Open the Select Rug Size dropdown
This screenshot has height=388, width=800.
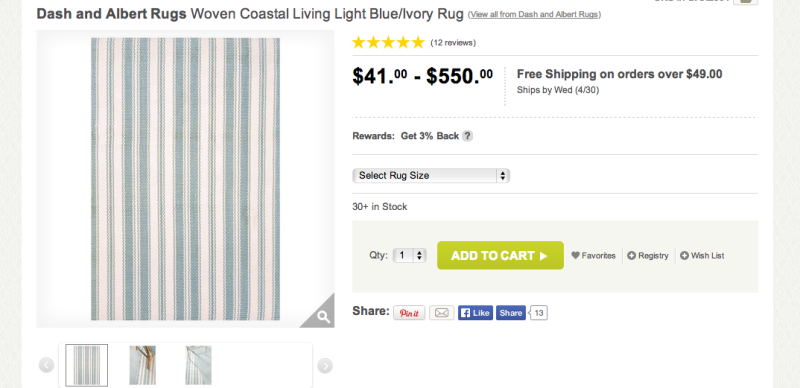(431, 176)
